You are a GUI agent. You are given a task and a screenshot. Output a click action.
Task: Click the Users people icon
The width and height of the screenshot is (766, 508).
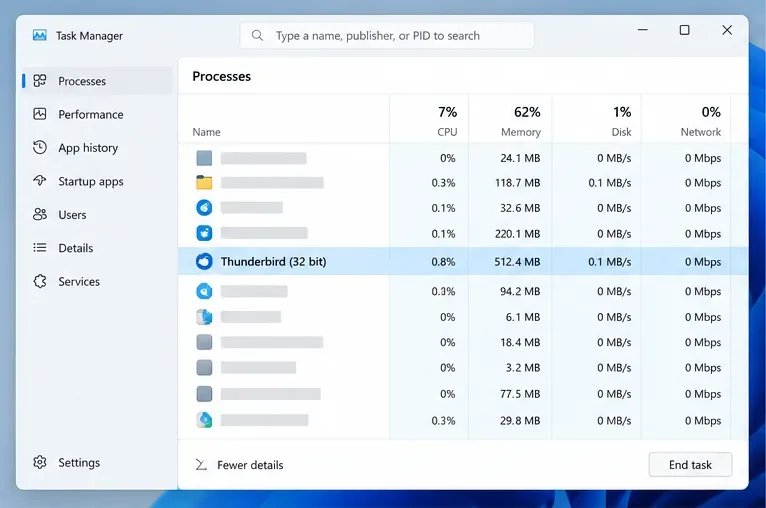click(x=40, y=214)
